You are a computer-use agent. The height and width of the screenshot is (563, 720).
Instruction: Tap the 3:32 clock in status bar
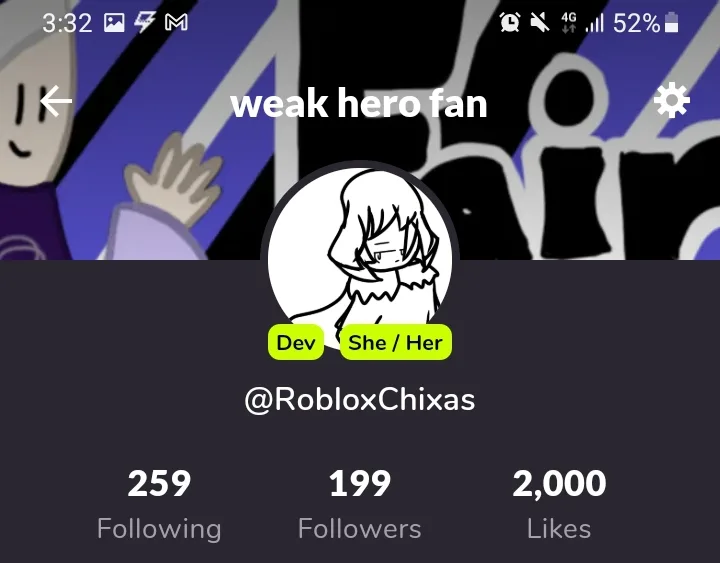[x=67, y=23]
